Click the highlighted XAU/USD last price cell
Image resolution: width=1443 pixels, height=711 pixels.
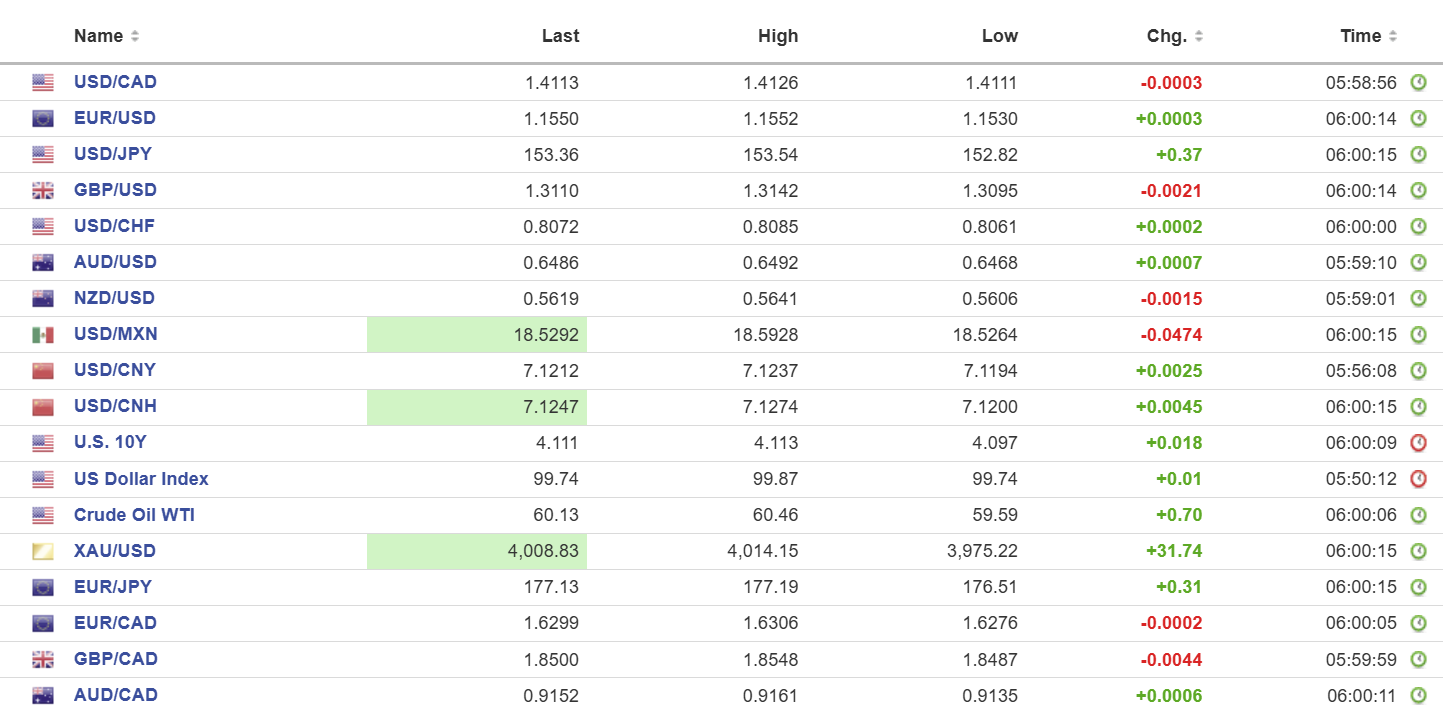[x=477, y=551]
